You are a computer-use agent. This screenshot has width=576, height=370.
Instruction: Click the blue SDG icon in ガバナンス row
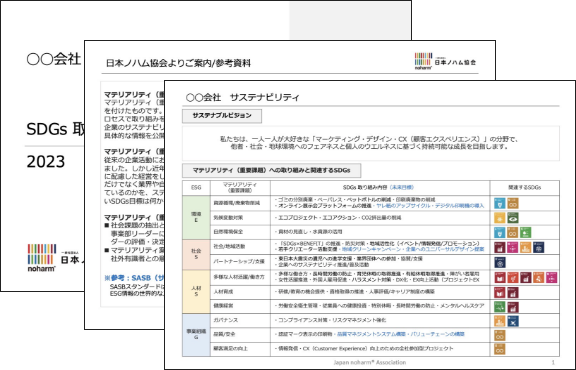(512, 321)
